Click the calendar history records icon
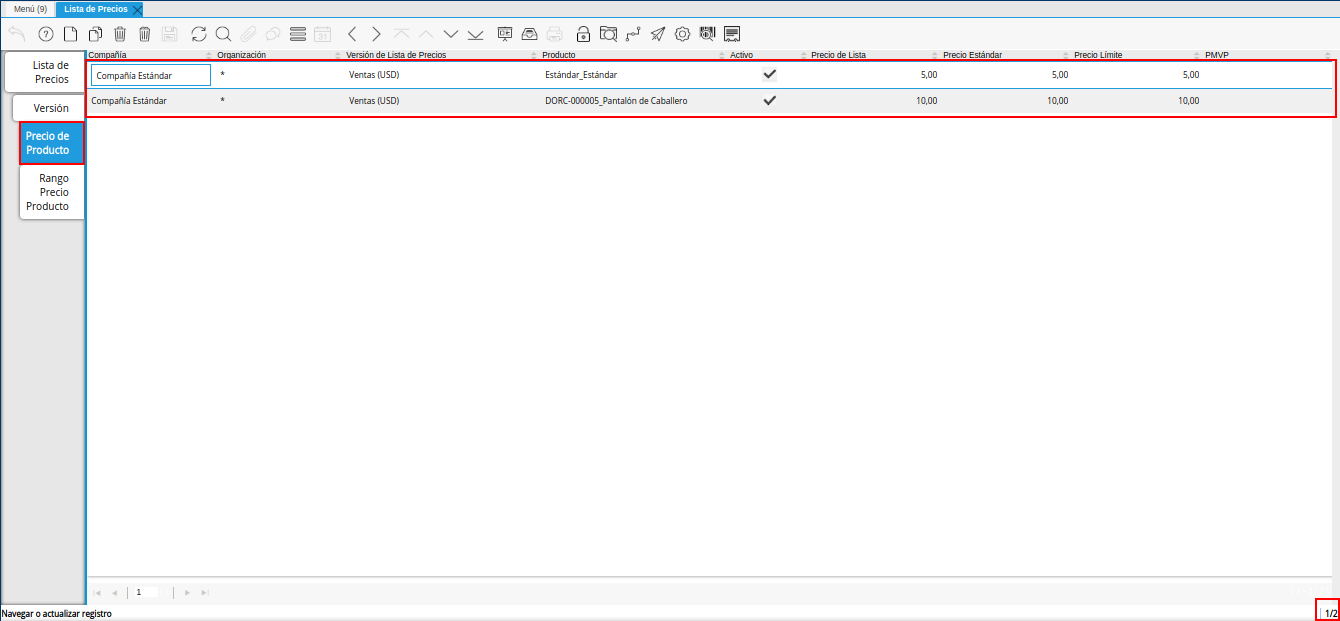Viewport: 1340px width, 621px height. pyautogui.click(x=322, y=34)
